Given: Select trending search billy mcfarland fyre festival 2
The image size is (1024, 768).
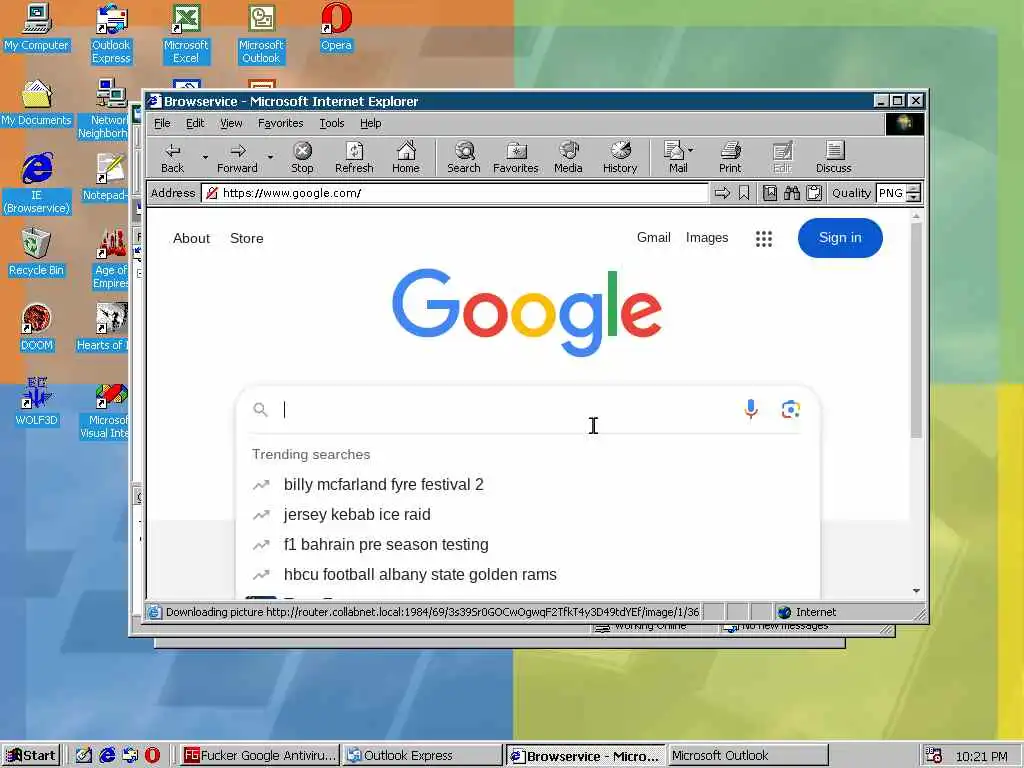Looking at the screenshot, I should coord(383,485).
